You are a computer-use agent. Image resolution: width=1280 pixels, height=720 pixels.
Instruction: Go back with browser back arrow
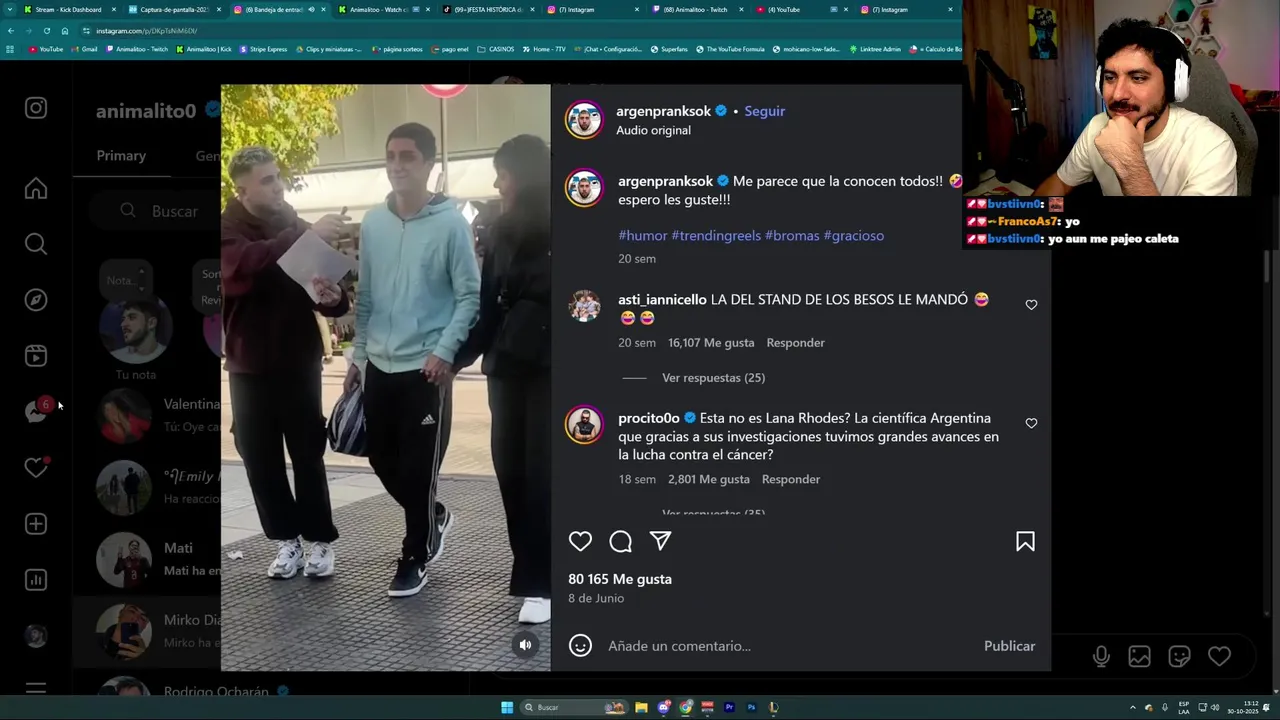pyautogui.click(x=10, y=31)
